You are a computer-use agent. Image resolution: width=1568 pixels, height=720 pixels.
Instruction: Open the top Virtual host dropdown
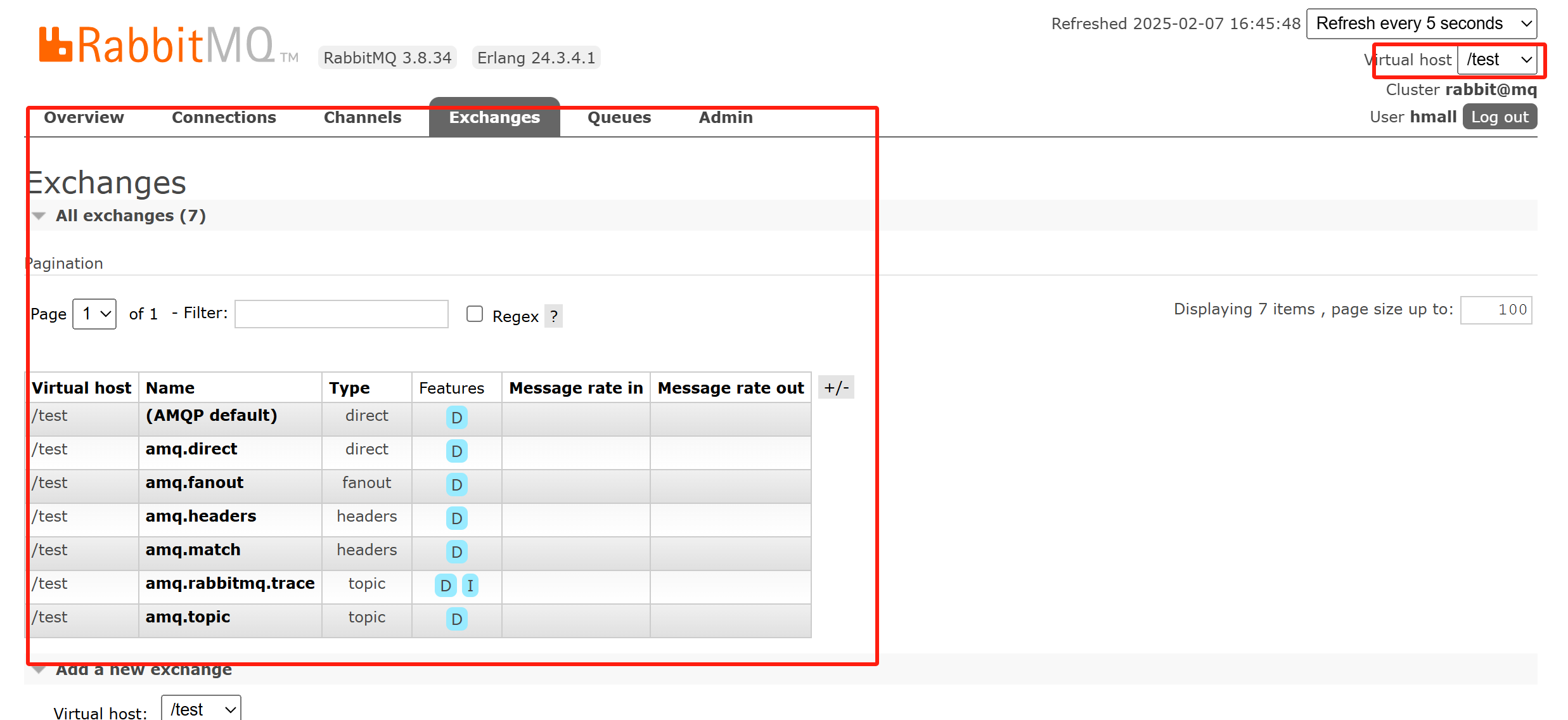[1497, 60]
